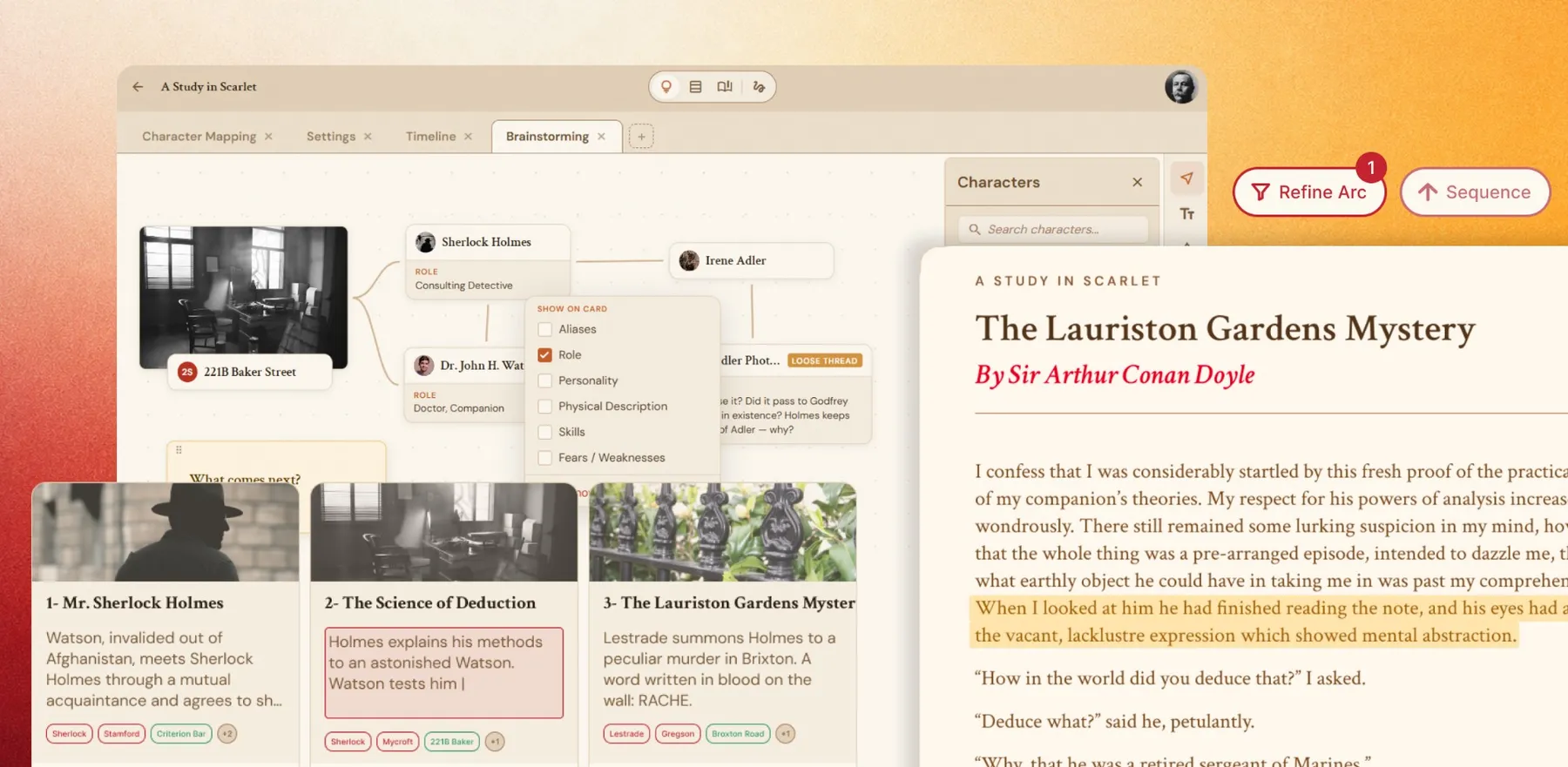Click the Mycroft tag
The width and height of the screenshot is (1568, 767).
(397, 742)
